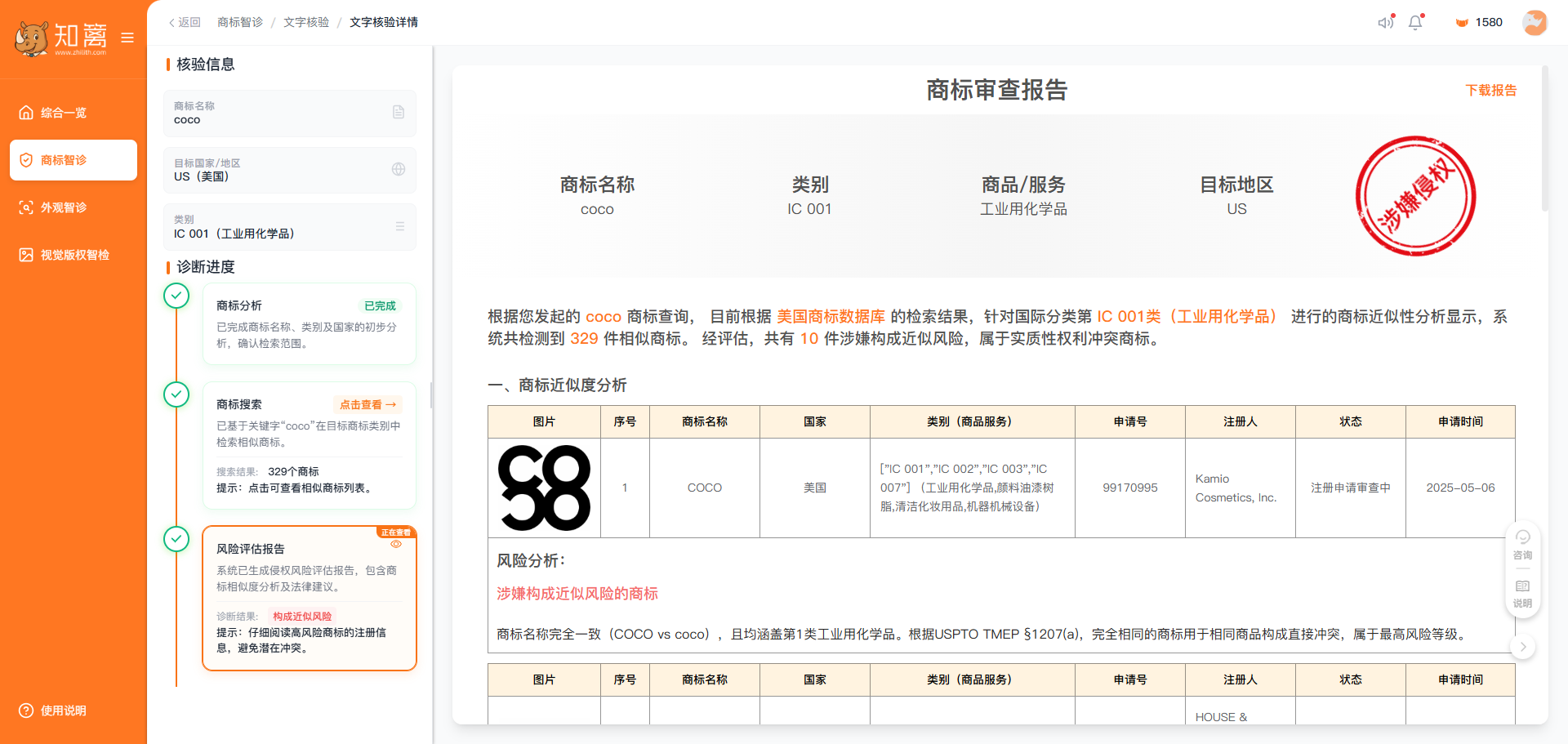
Task: Click the 知鹰 deer logo
Action: [61, 38]
